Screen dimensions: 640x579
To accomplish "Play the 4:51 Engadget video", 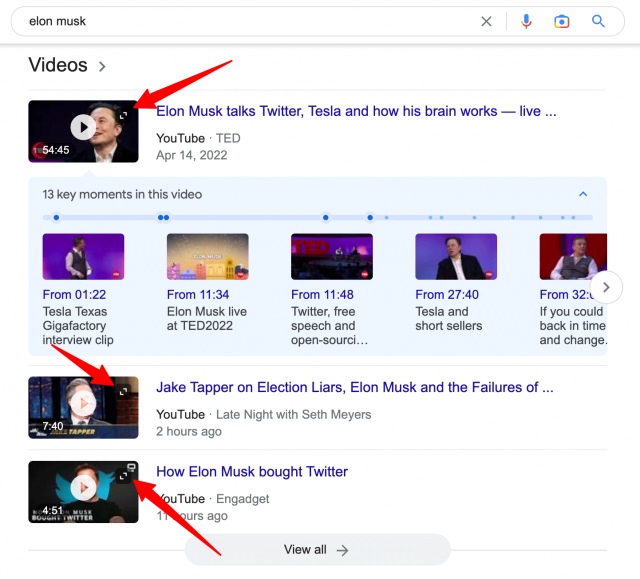I will pos(83,487).
